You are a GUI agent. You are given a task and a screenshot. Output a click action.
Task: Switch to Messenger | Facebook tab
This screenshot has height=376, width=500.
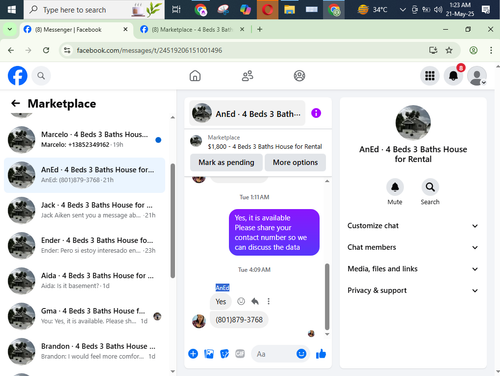[76, 30]
